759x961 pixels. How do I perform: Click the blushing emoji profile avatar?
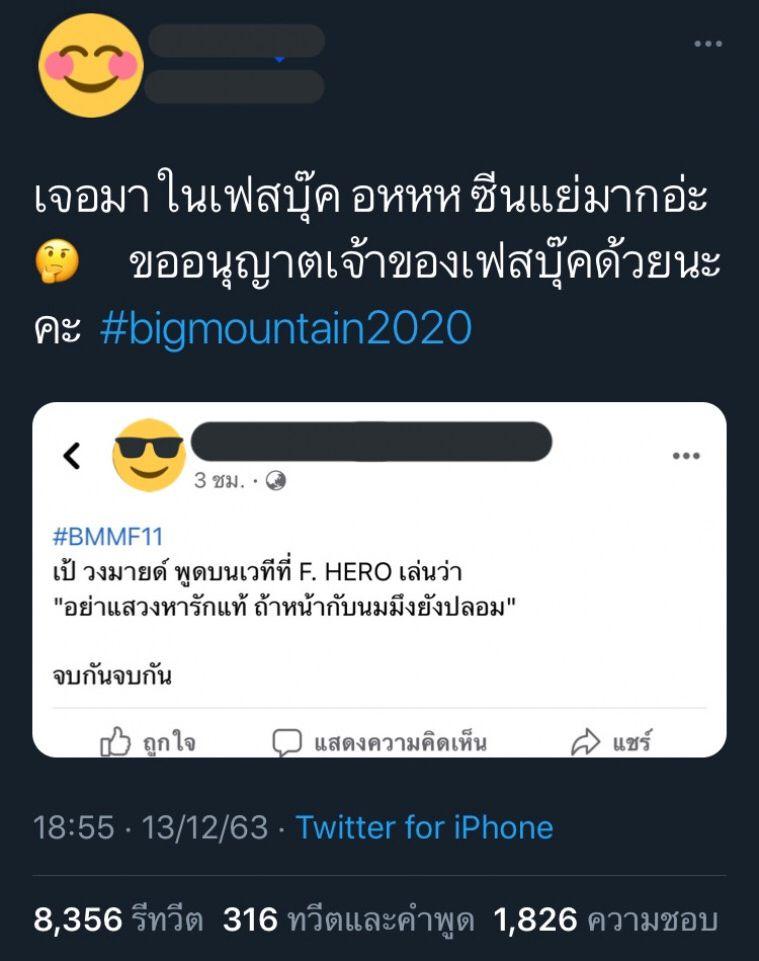point(90,66)
